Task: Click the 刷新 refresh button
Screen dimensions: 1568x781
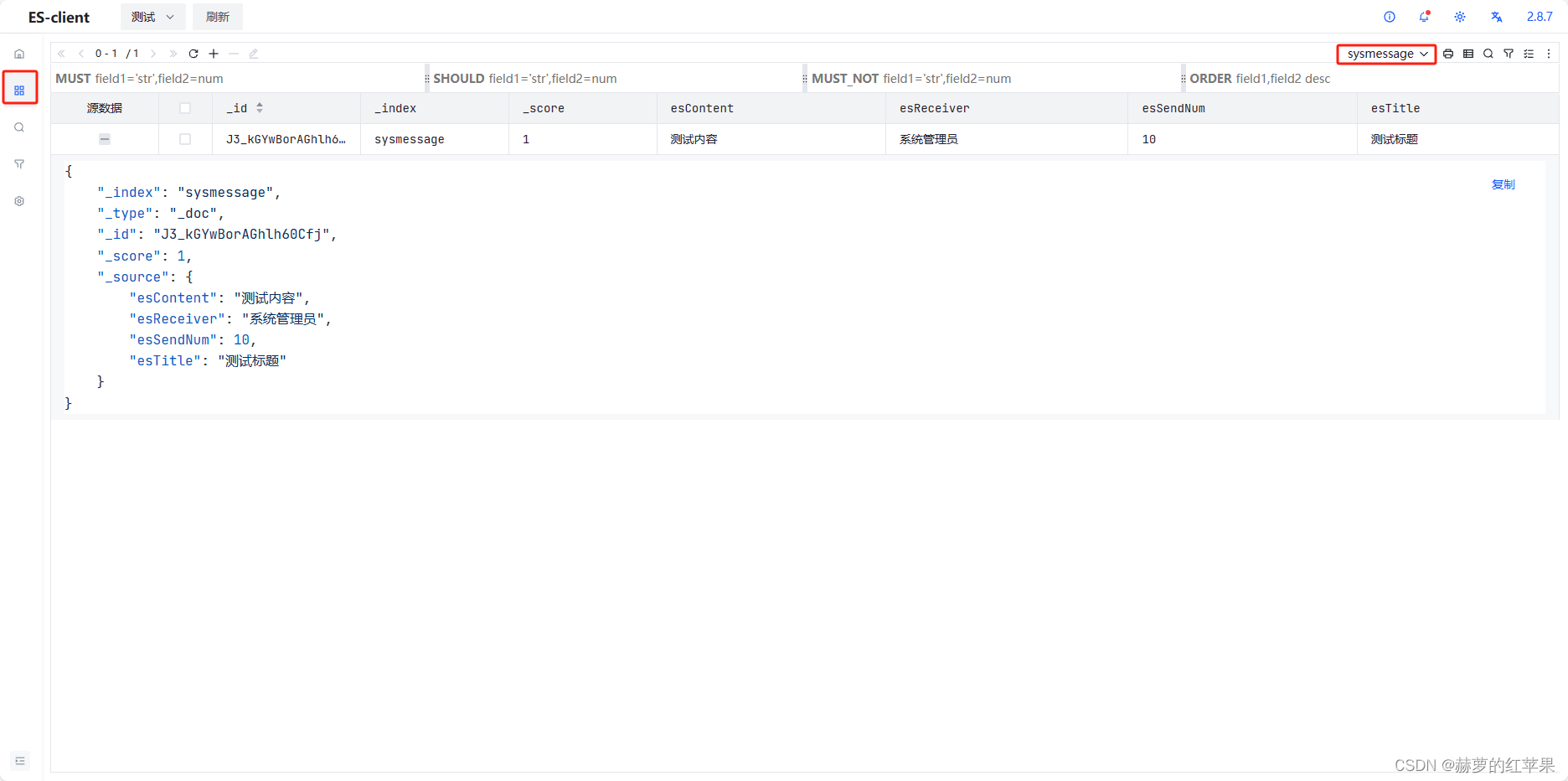Action: (x=218, y=17)
